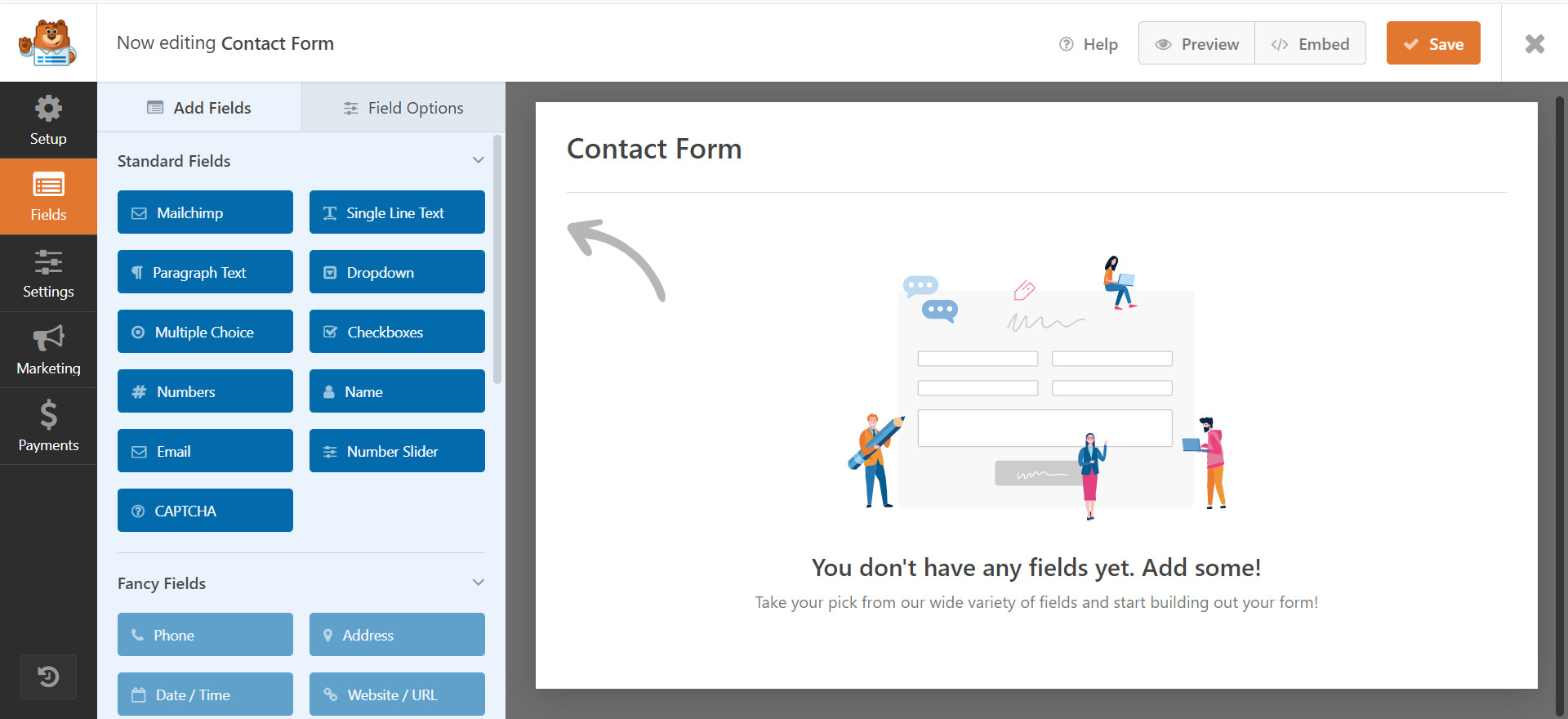Click the fields panel scrollbar
The height and width of the screenshot is (719, 1568).
pos(497,261)
